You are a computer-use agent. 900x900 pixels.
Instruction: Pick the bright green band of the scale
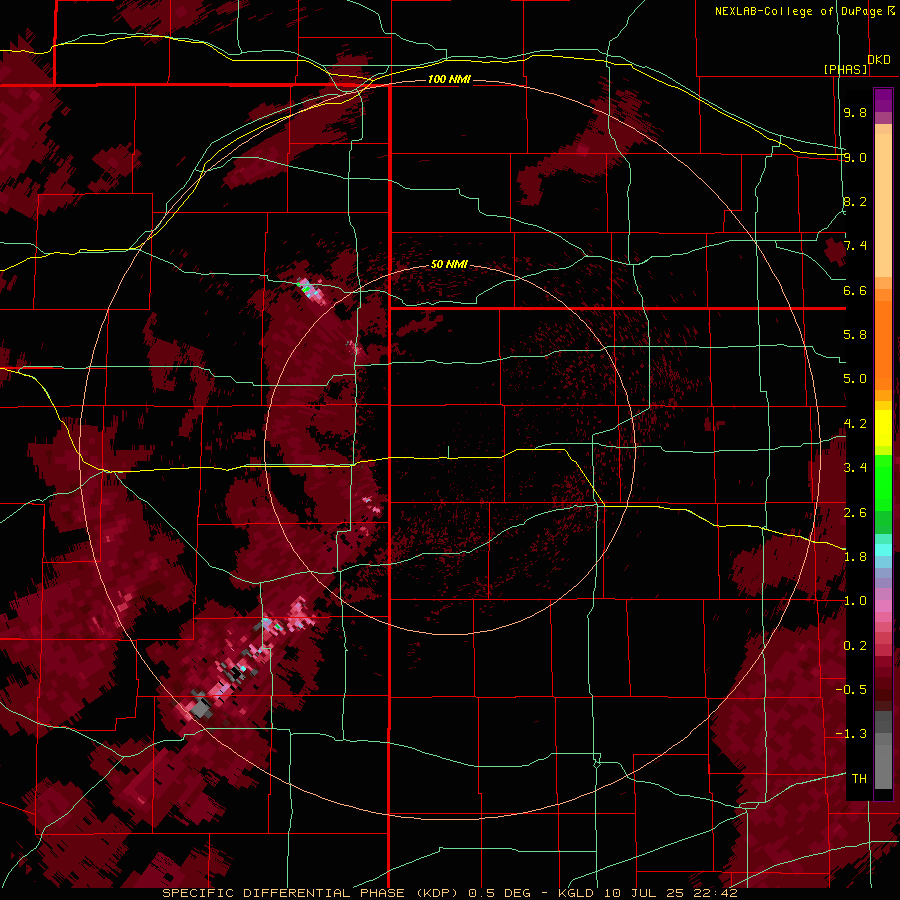click(x=883, y=482)
